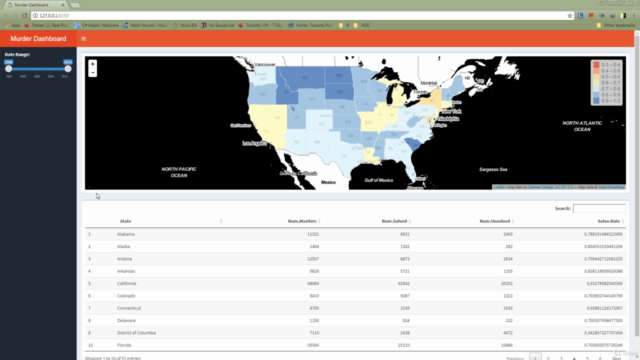Select table page 1 button
The image size is (640, 360).
pyautogui.click(x=535, y=358)
